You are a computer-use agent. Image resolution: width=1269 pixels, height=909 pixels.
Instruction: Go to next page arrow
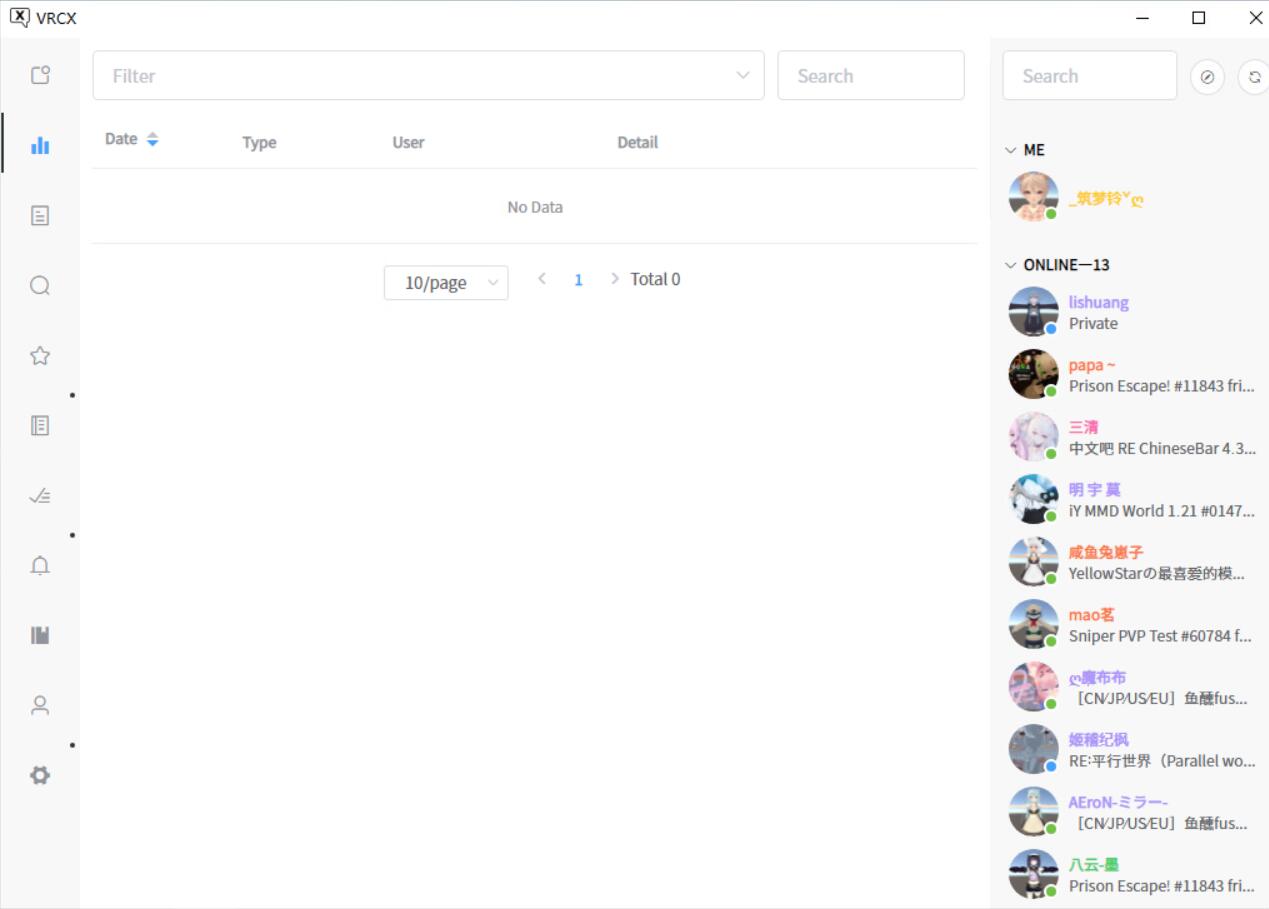[x=614, y=279]
